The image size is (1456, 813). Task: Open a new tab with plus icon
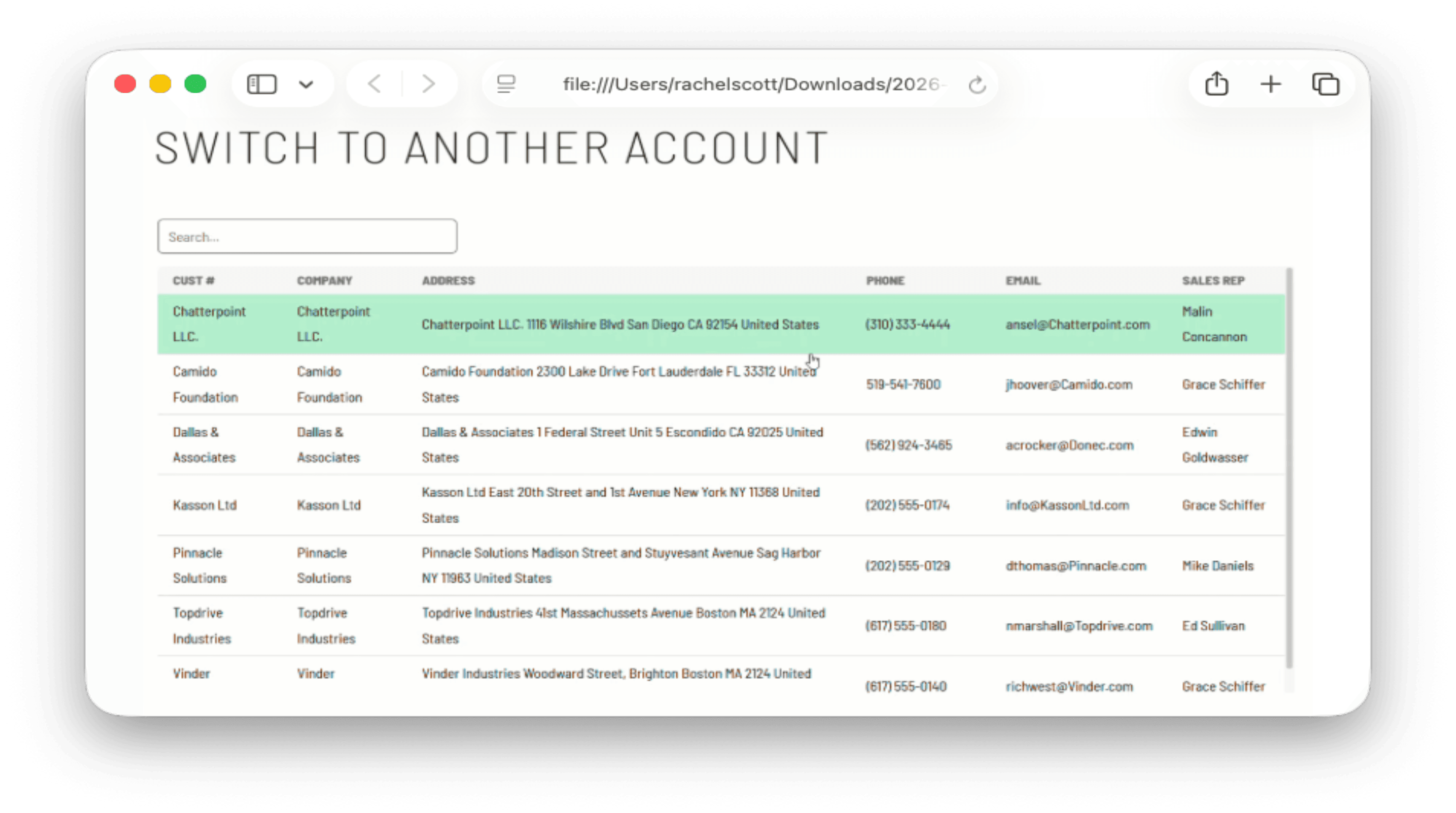[x=1270, y=84]
